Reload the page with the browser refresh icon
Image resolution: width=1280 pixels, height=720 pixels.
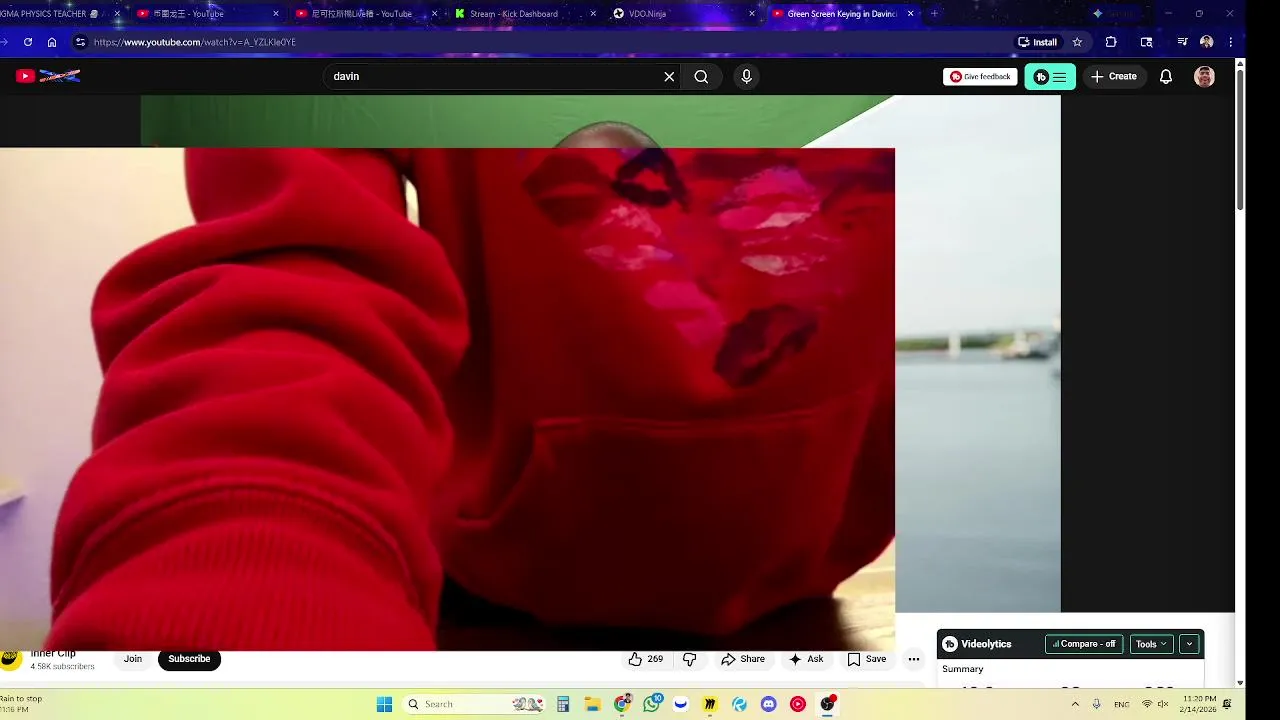click(28, 42)
